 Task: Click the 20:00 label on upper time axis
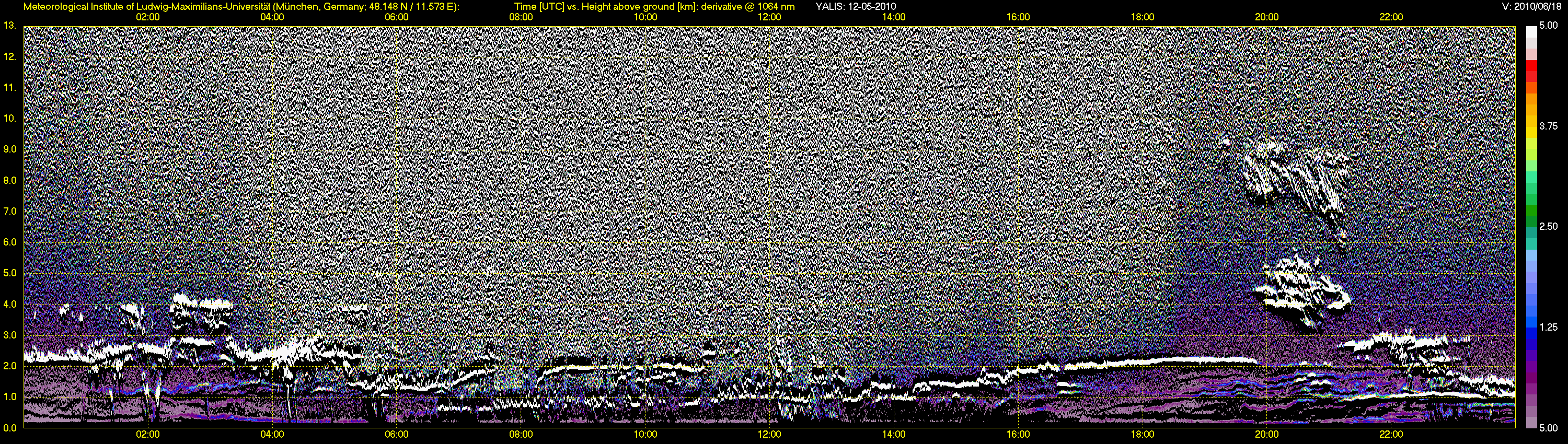click(1267, 17)
